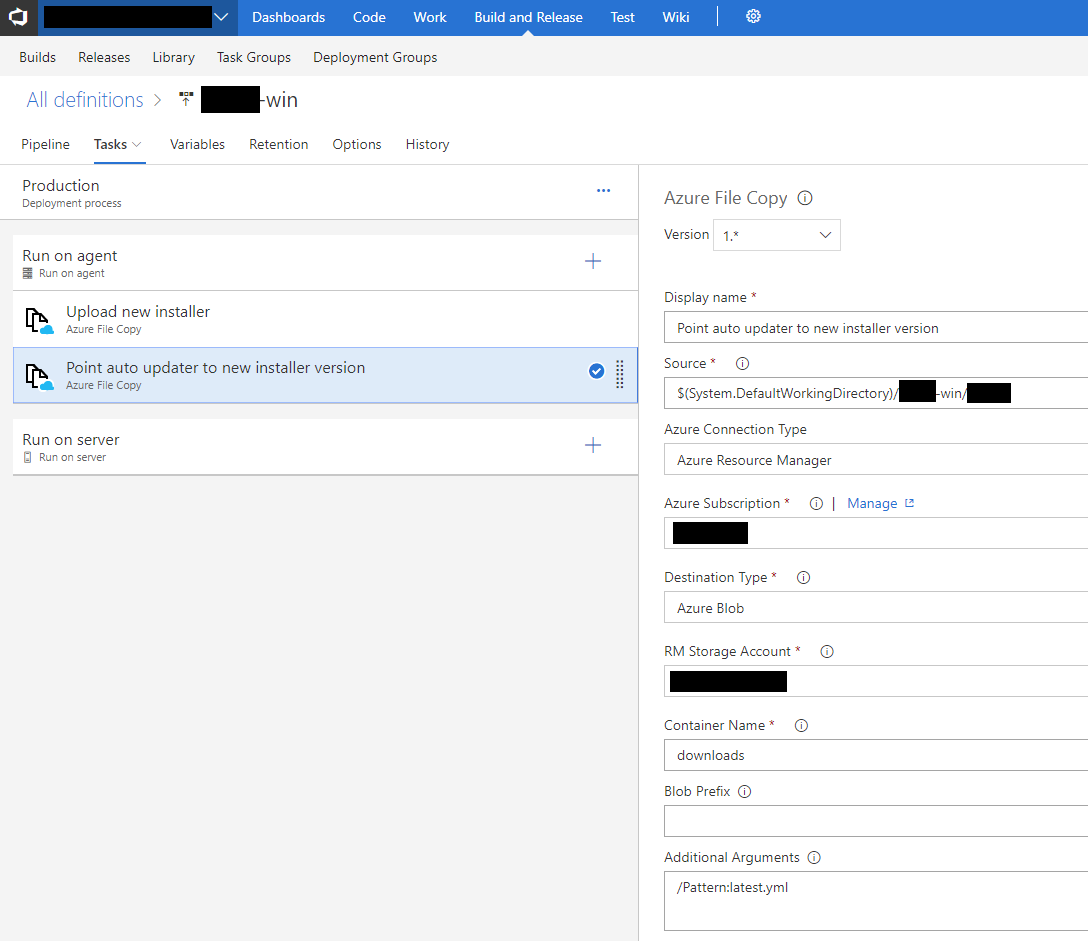The width and height of the screenshot is (1088, 941).
Task: Click the RM Storage Account info icon
Action: [826, 652]
